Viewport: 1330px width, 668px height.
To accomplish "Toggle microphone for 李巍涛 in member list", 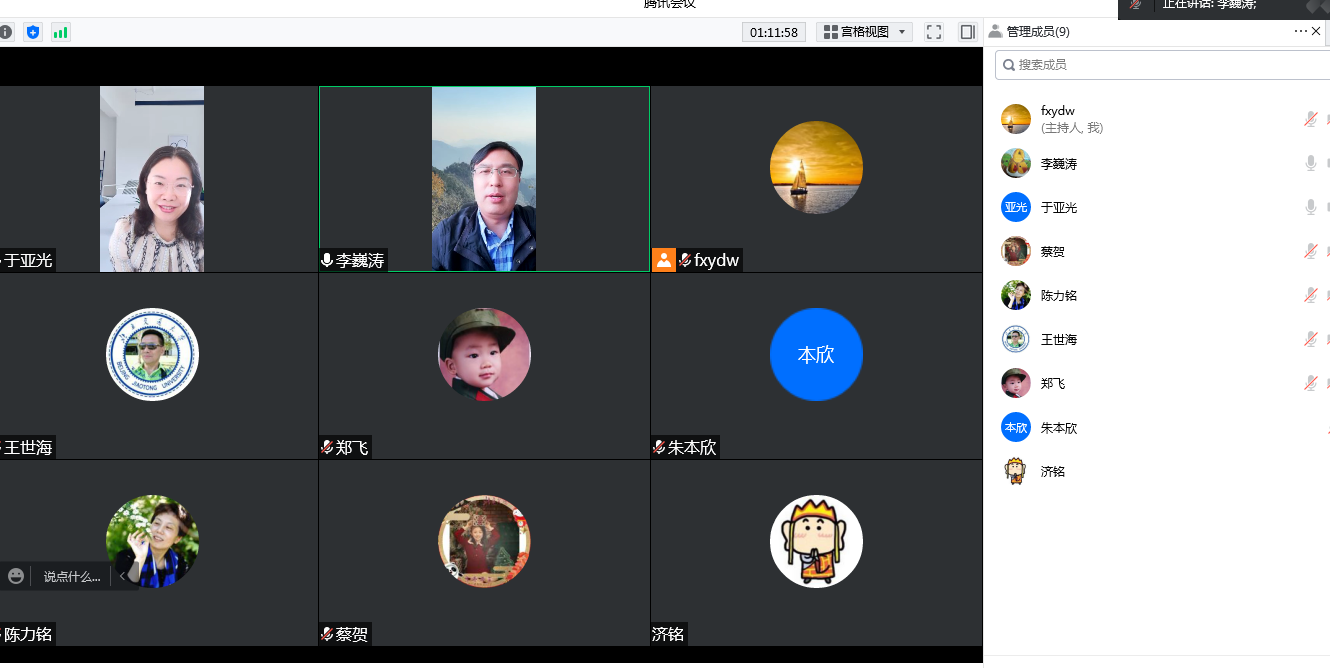I will coord(1310,163).
